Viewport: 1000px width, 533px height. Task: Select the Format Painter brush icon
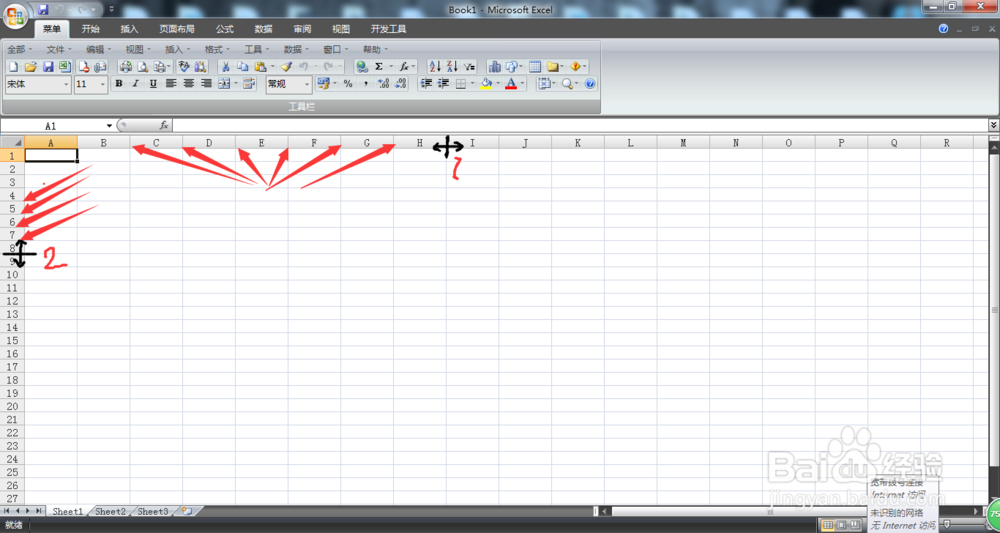286,66
